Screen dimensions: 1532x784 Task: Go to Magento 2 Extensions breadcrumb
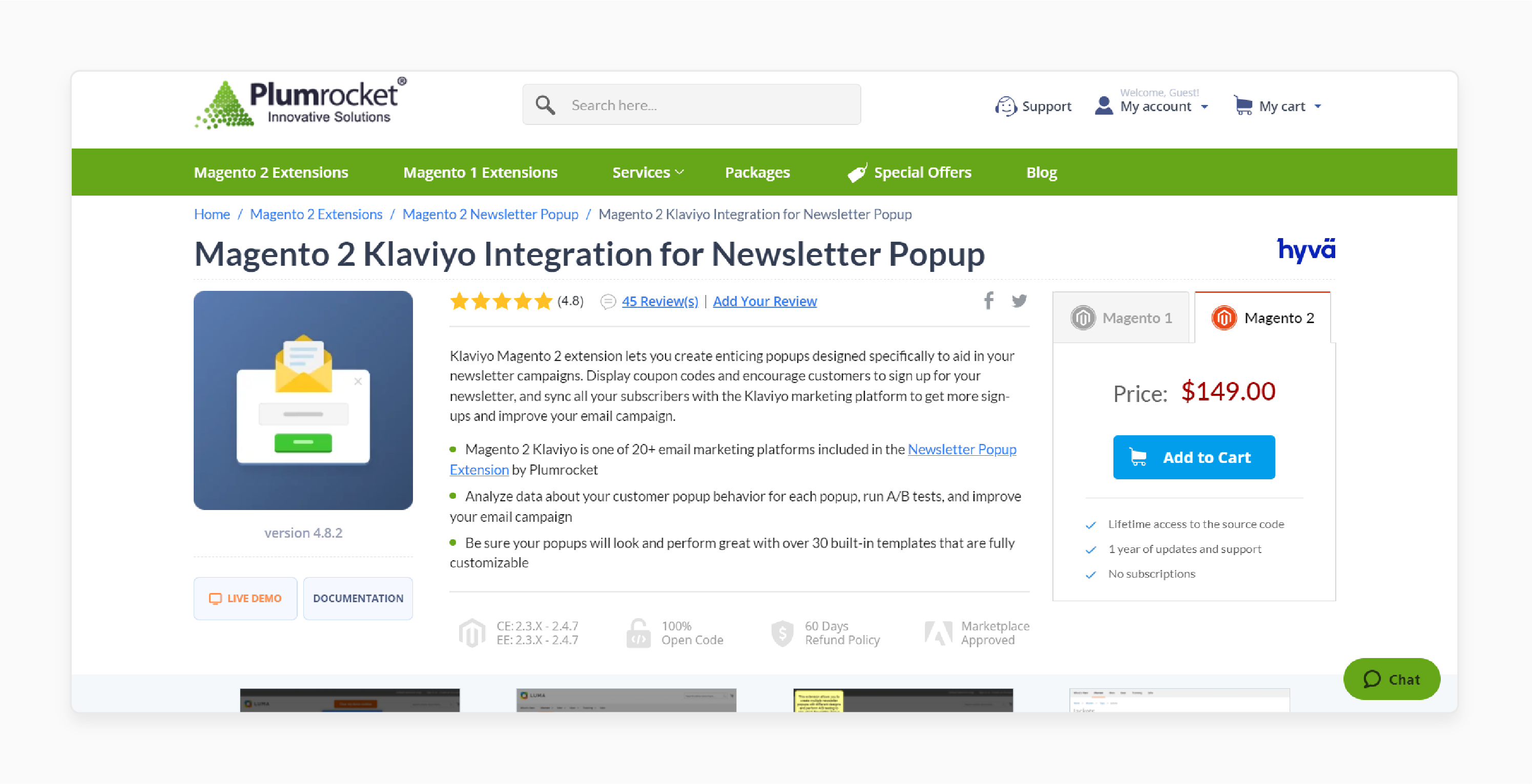click(x=316, y=214)
